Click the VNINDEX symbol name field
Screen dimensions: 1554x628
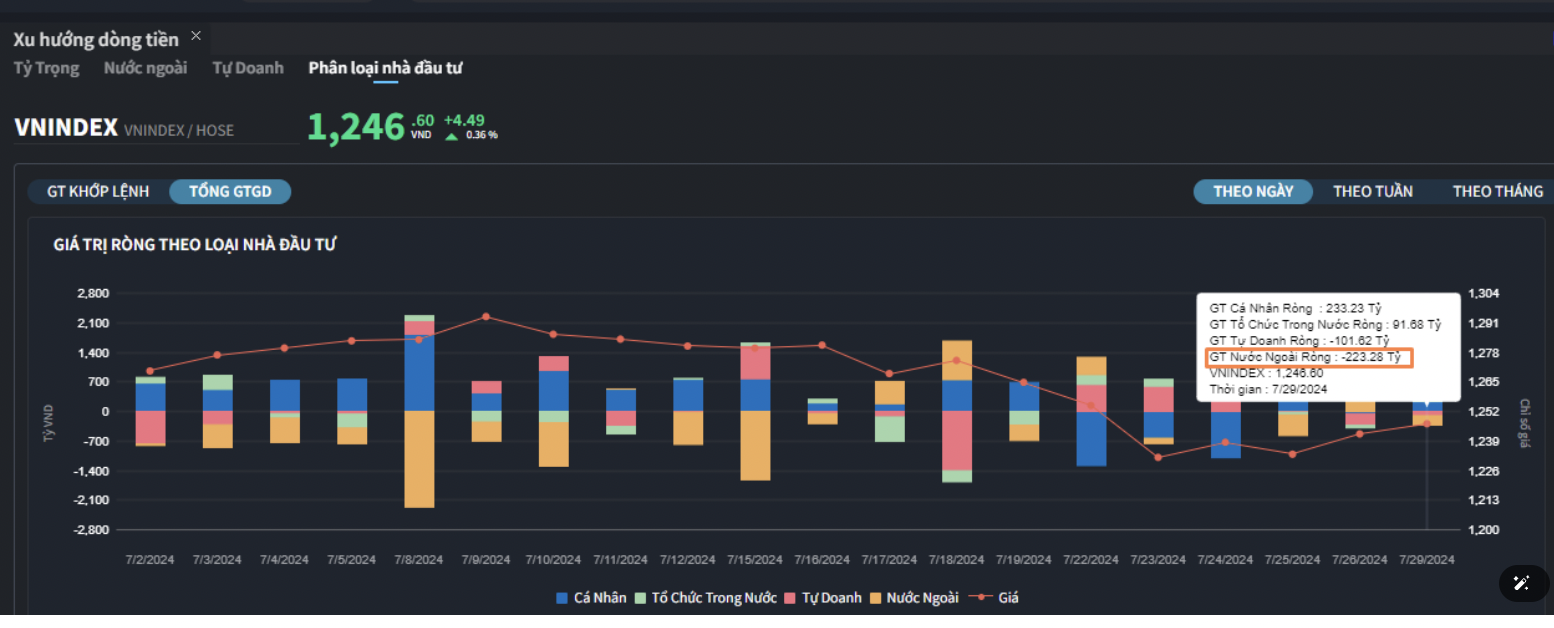pos(66,128)
